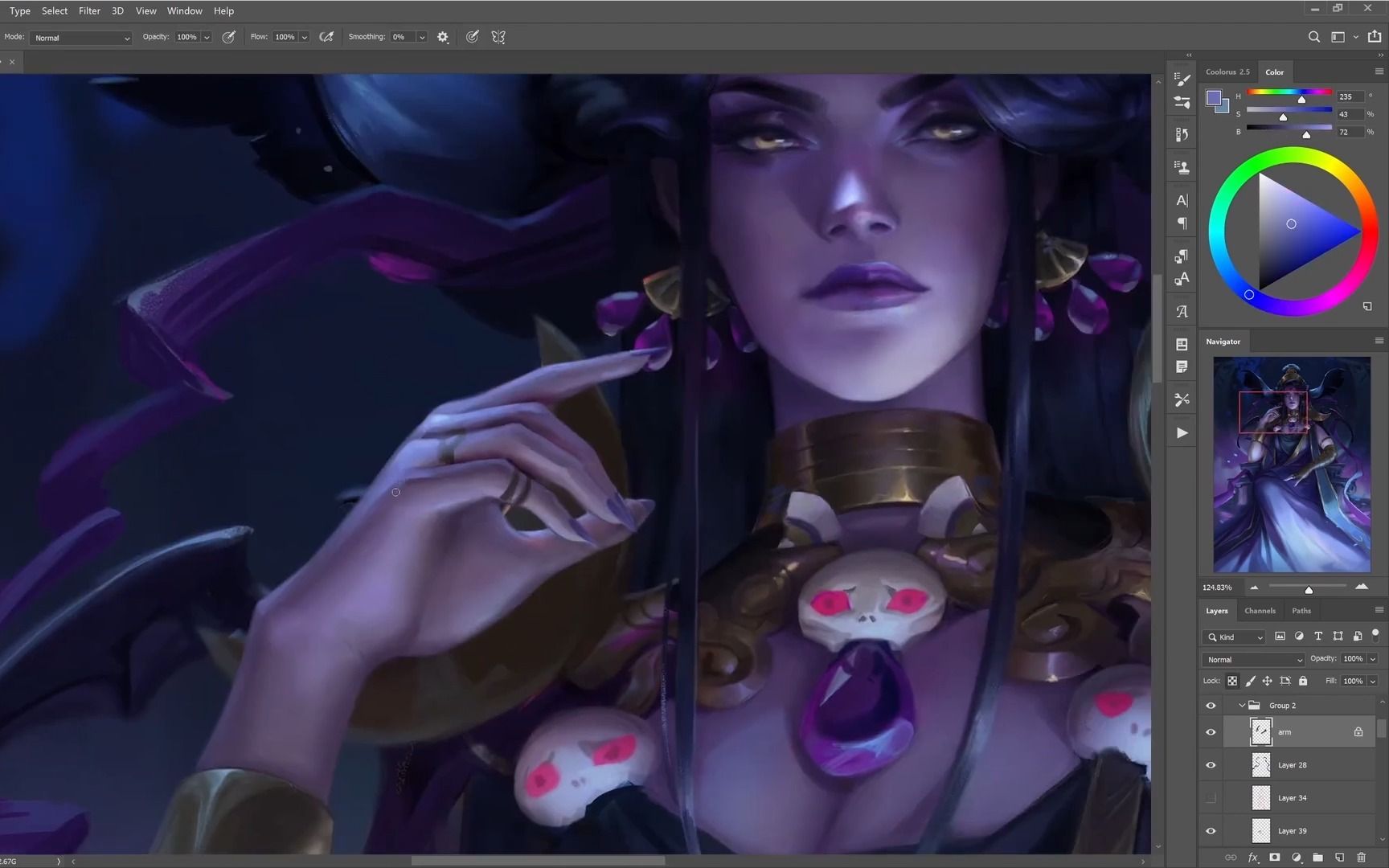Collapse the Group 2 folder
Viewport: 1389px width, 868px height.
[1242, 706]
